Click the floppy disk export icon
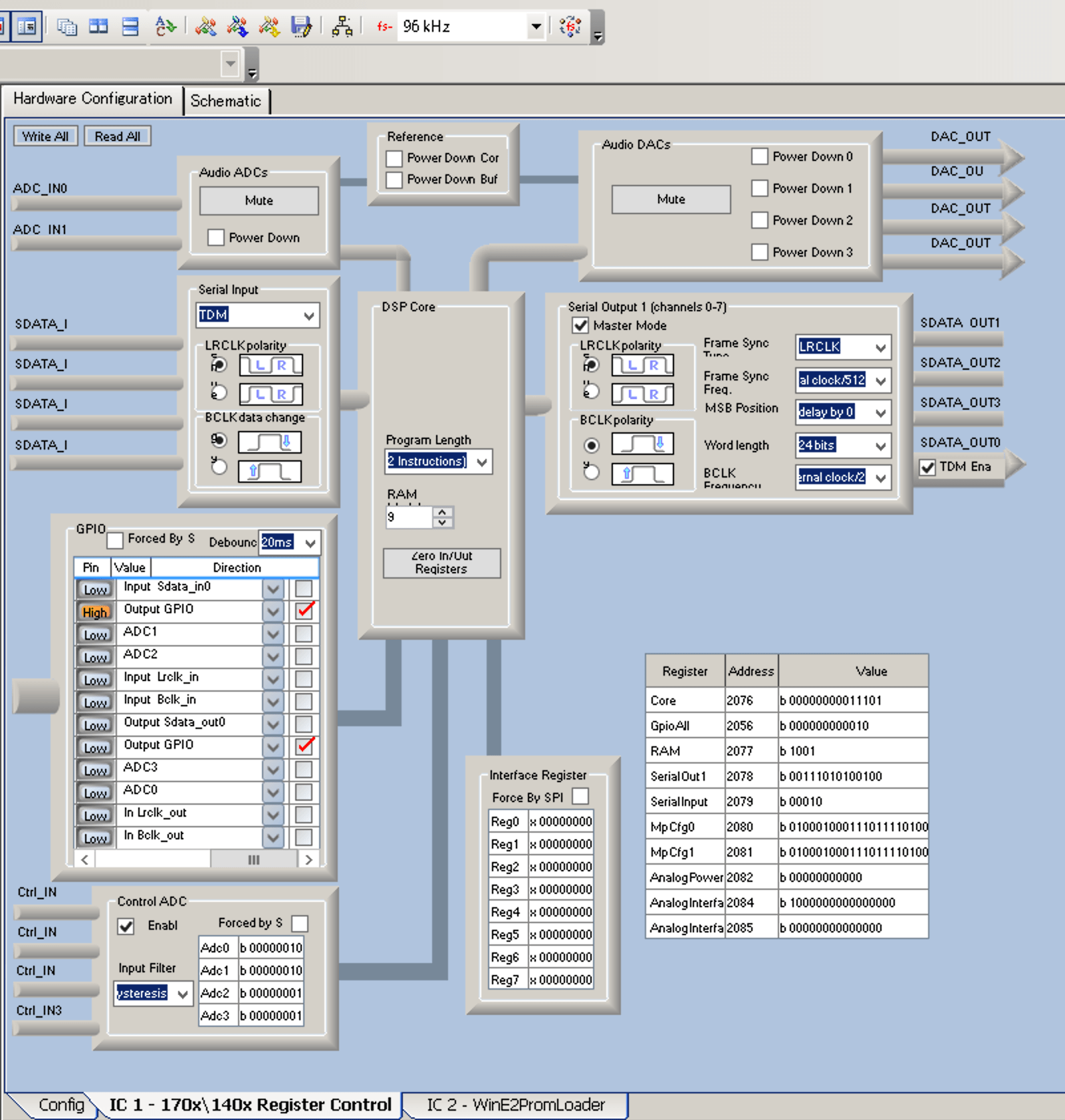This screenshot has height=1120, width=1065. (301, 27)
